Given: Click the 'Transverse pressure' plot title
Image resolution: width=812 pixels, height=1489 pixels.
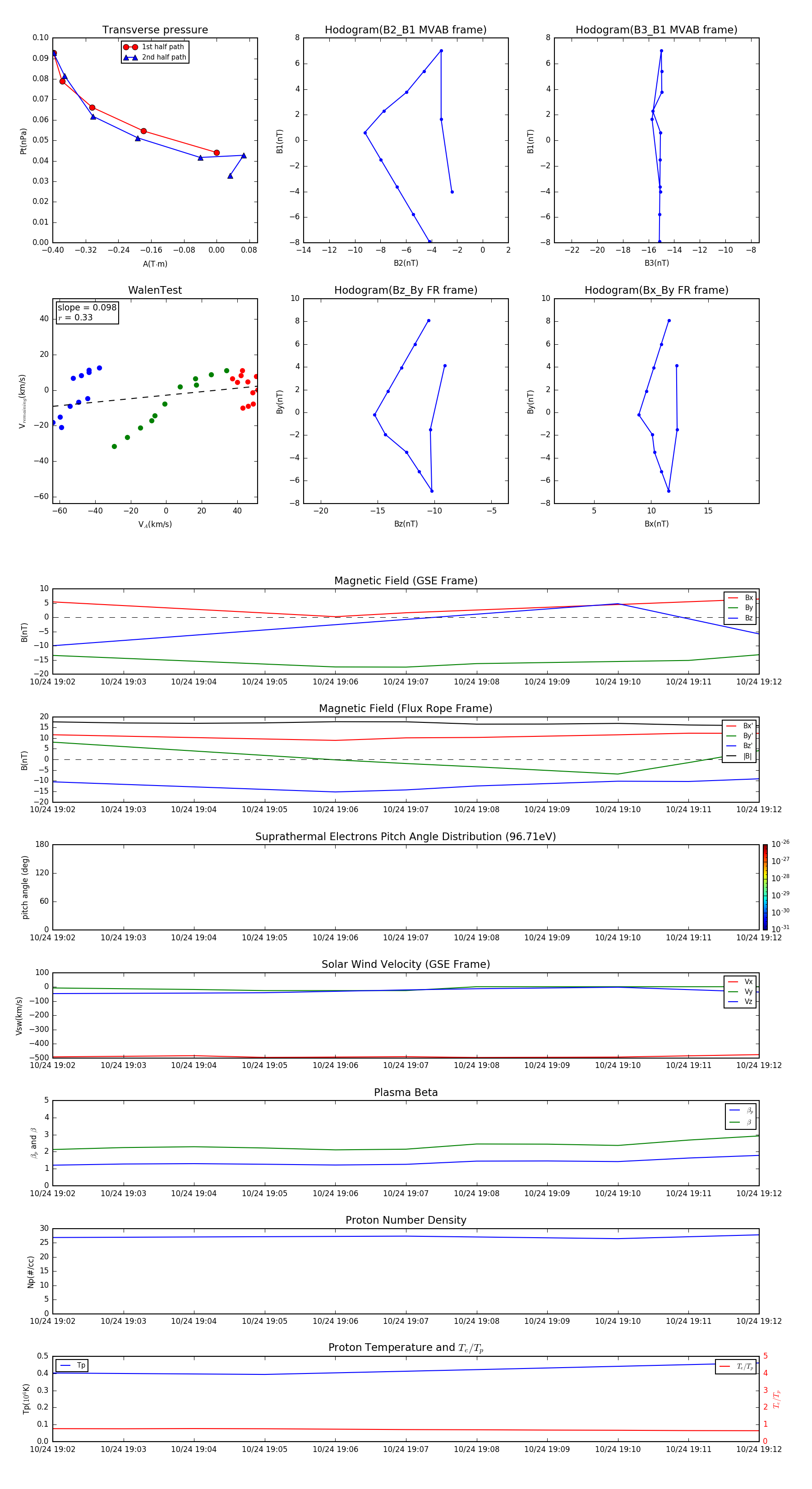Looking at the screenshot, I should click(155, 30).
